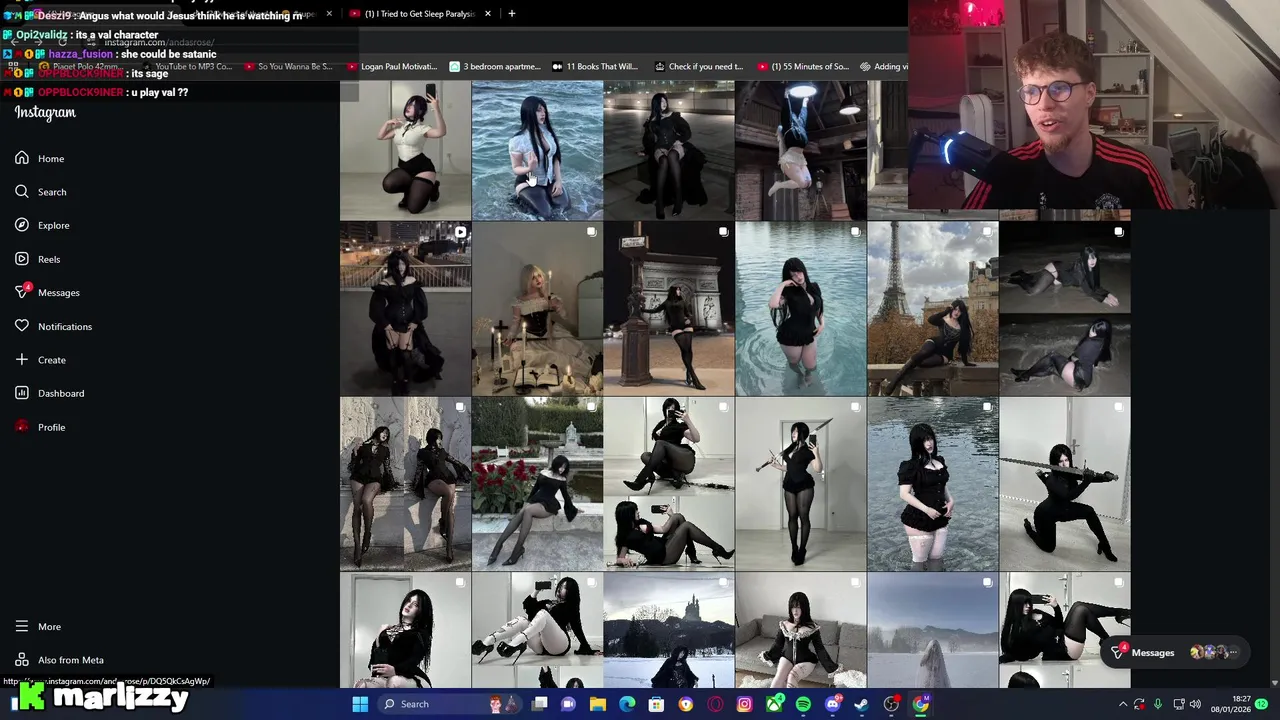The image size is (1280, 720).
Task: Expand the More hamburger menu
Action: [38, 626]
